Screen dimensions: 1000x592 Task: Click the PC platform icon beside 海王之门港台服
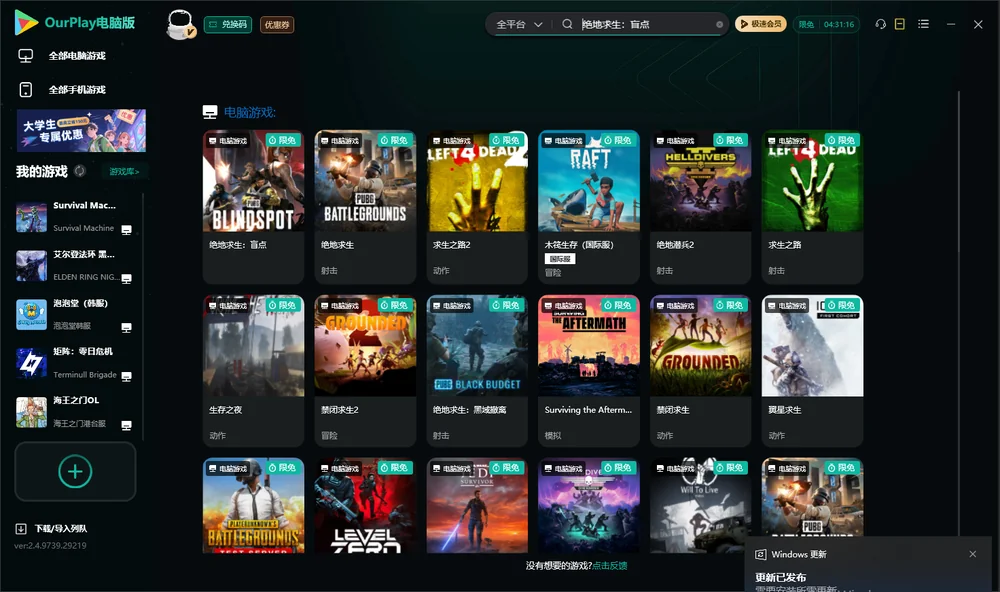(126, 426)
